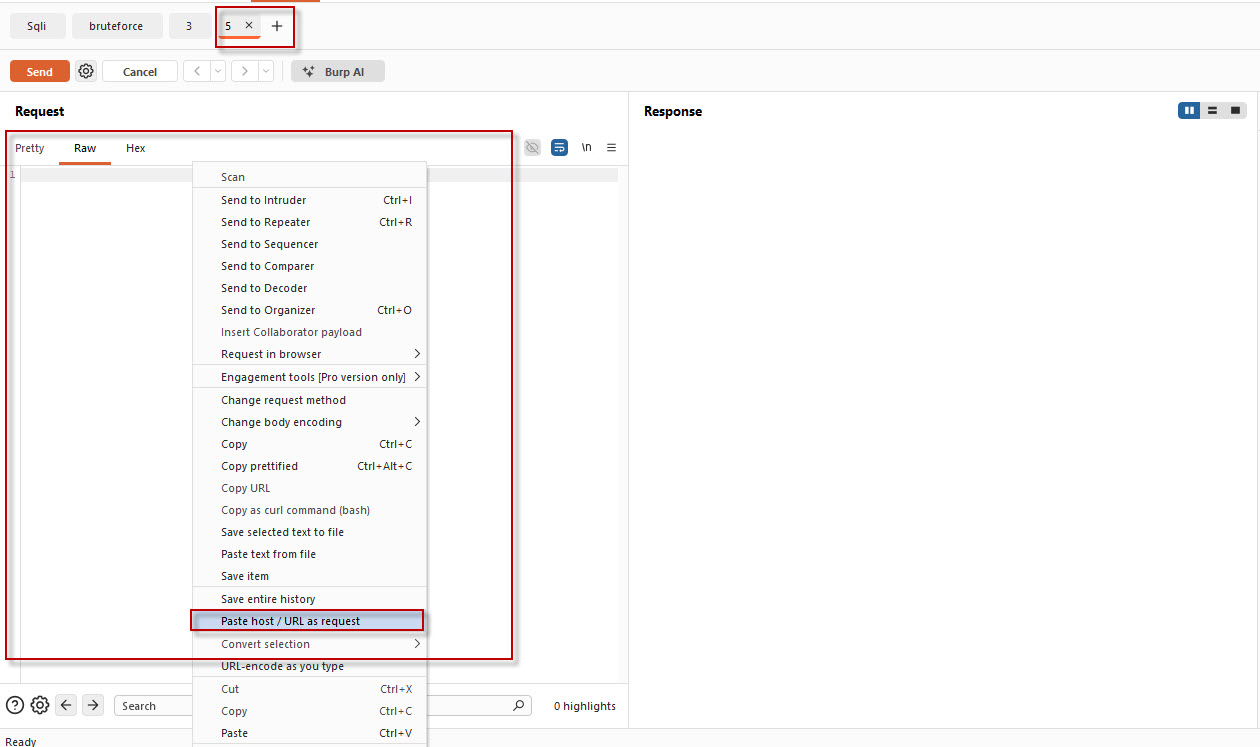Click the Burp AI sparkle button

point(337,71)
